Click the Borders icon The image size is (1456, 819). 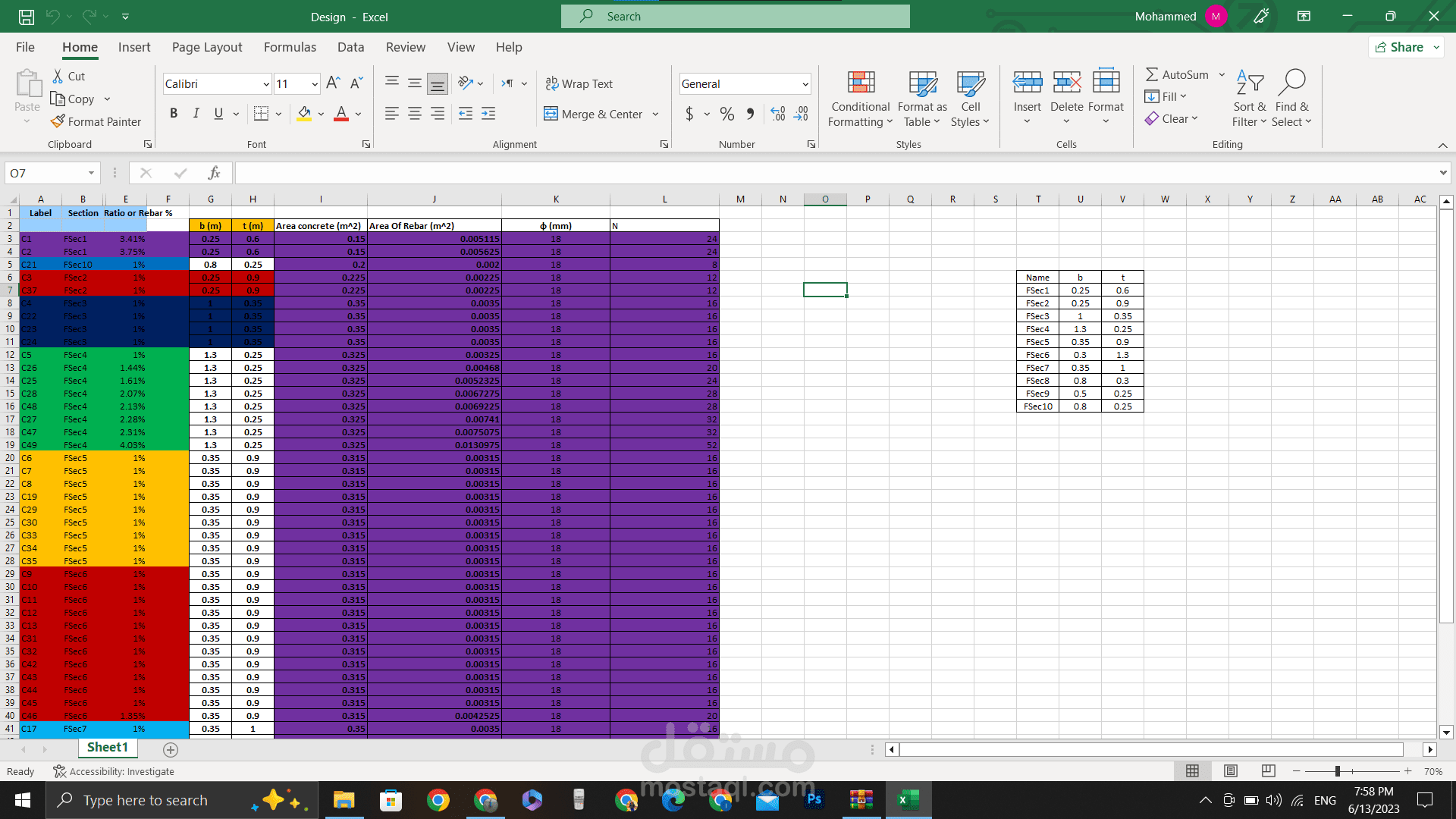coord(261,114)
